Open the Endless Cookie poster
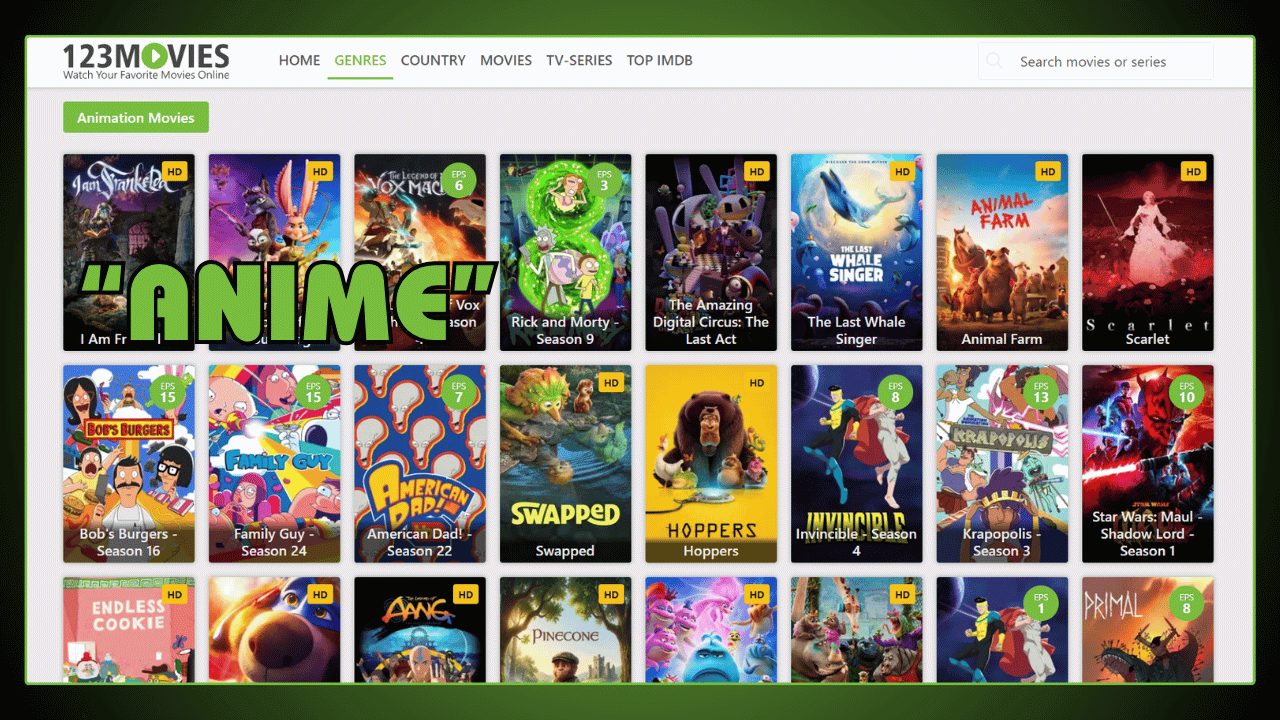Viewport: 1280px width, 720px height. pos(129,630)
